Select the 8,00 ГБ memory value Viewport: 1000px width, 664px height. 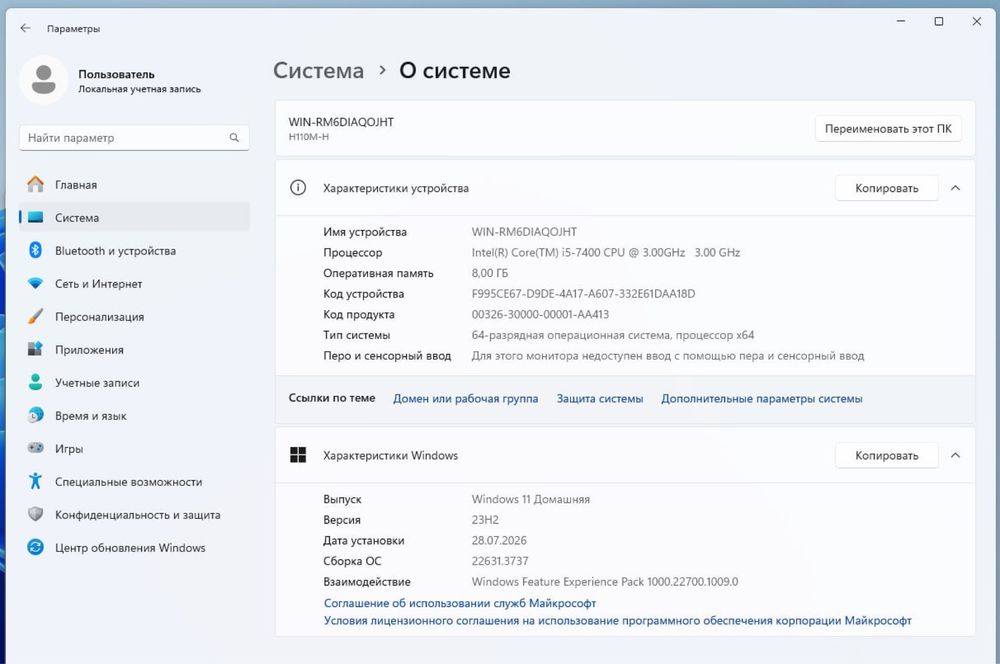tap(490, 273)
